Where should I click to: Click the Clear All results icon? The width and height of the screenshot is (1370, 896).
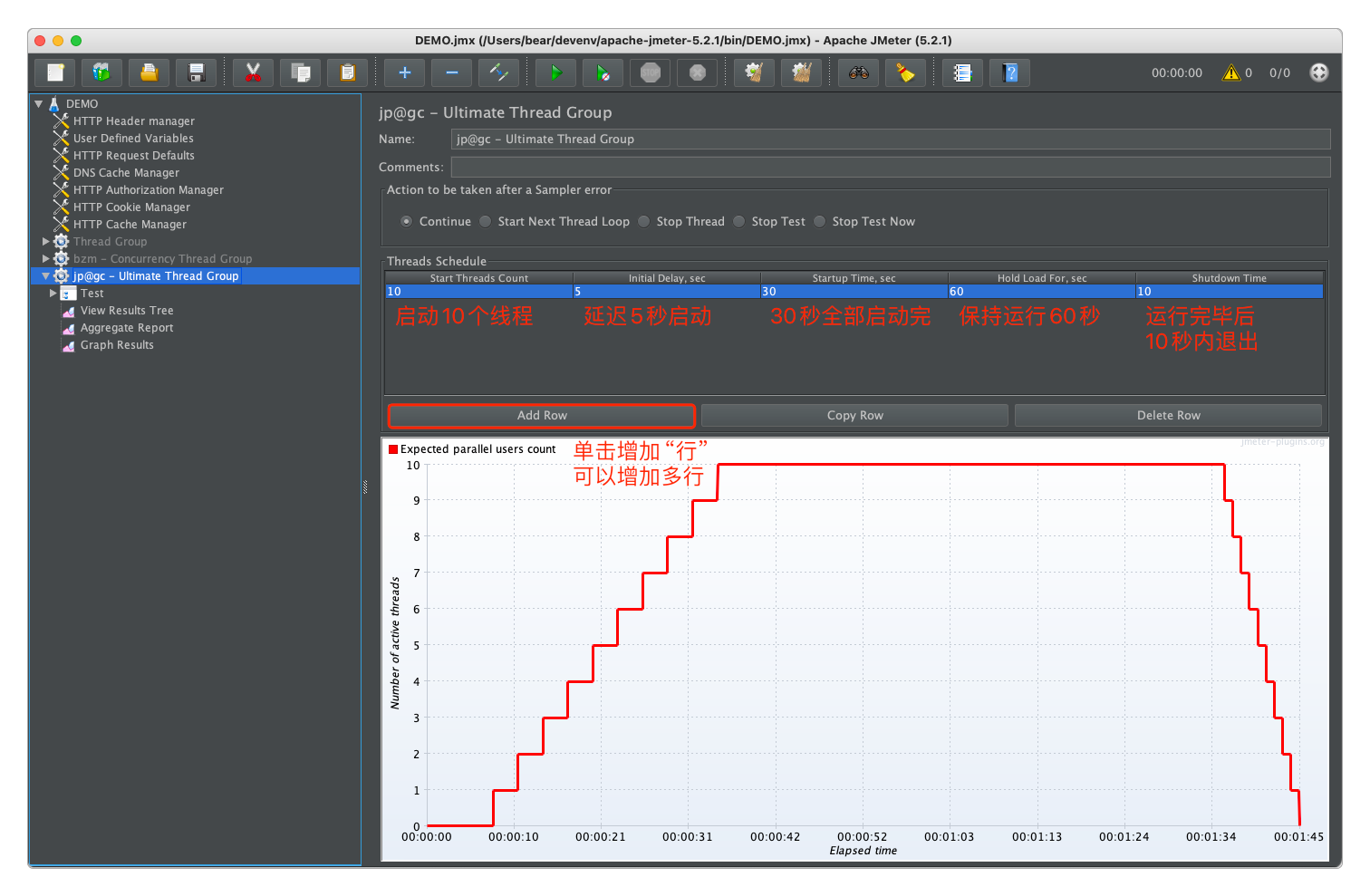tap(801, 72)
